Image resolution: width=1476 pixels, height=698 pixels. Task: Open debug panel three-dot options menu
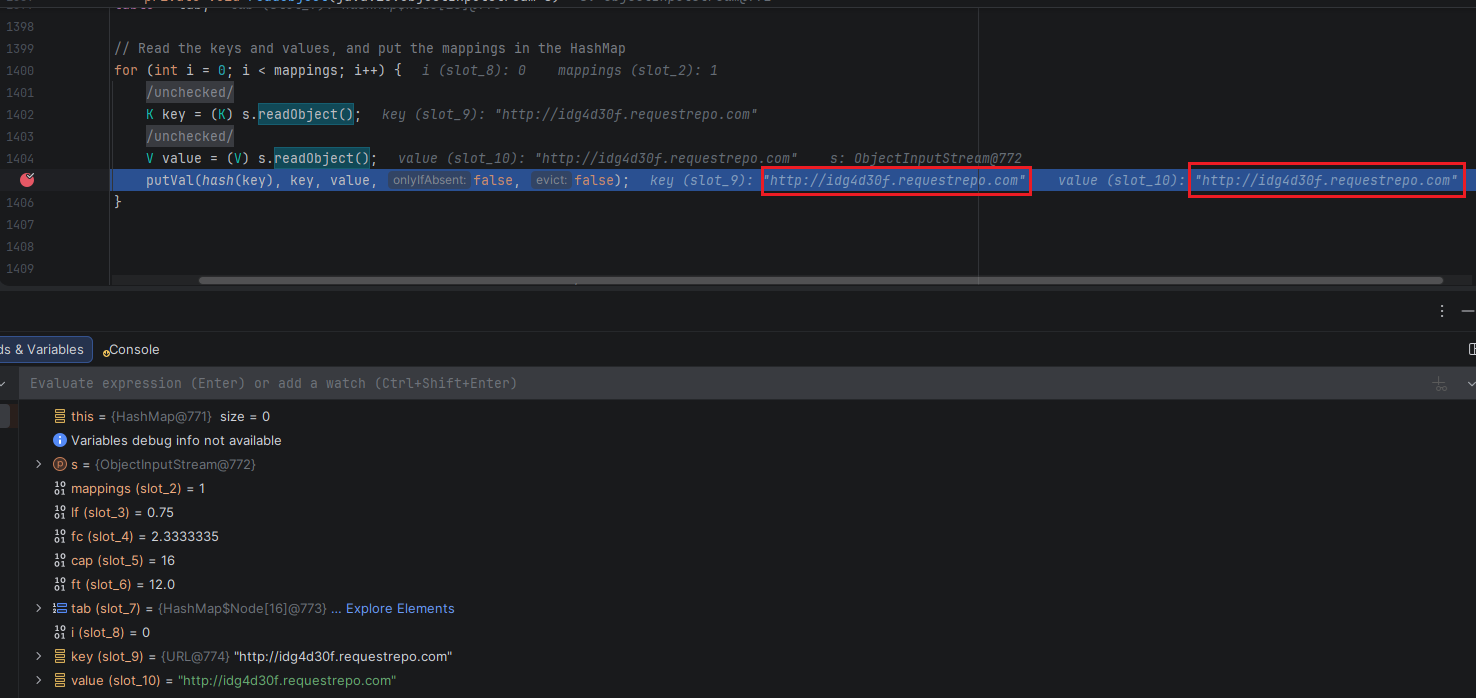(1441, 311)
